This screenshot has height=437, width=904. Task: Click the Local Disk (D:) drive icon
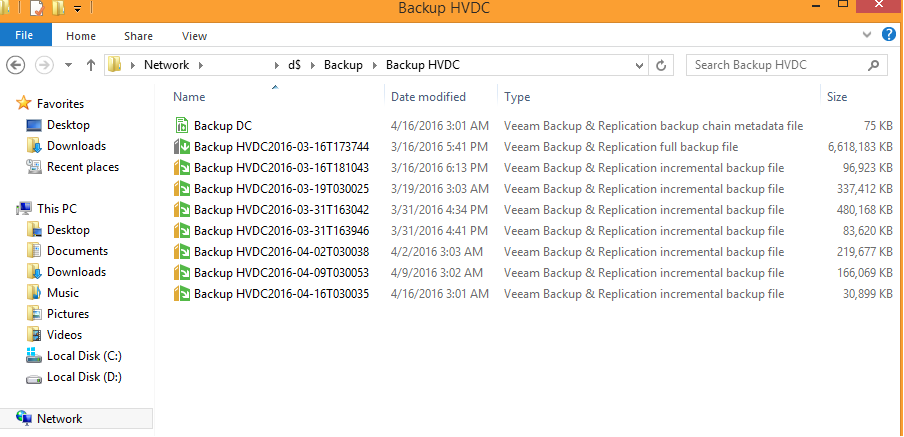click(34, 379)
